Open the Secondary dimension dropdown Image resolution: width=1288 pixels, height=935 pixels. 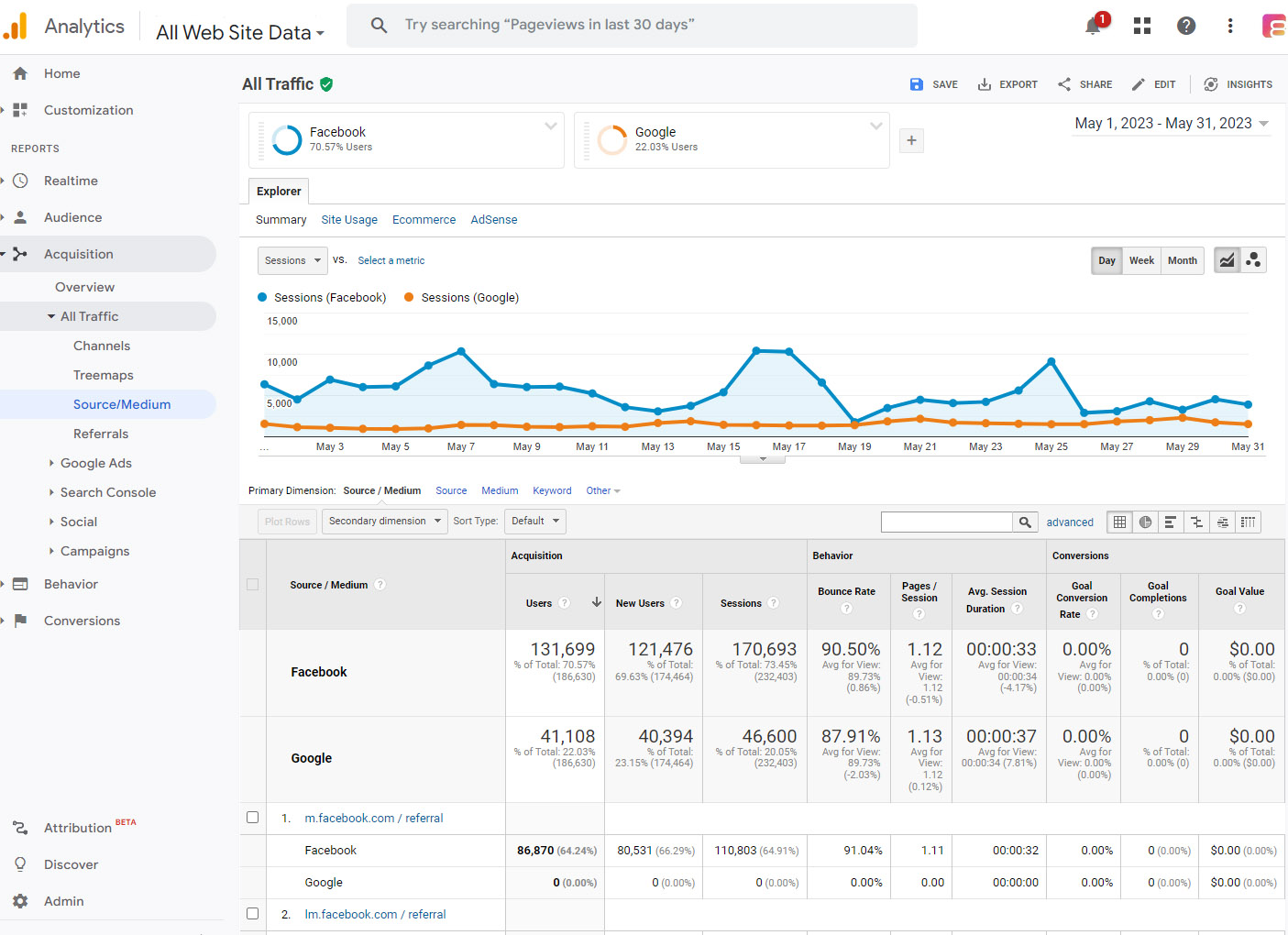384,522
